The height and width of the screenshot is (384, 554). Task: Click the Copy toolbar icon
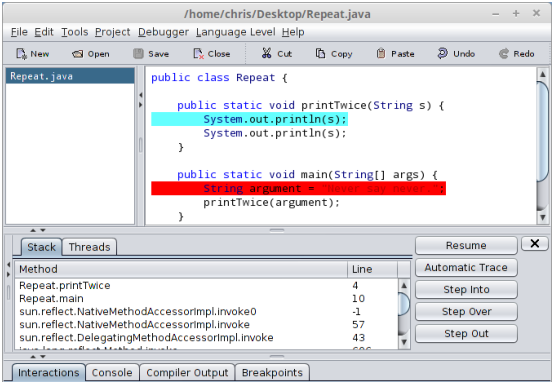(x=320, y=53)
